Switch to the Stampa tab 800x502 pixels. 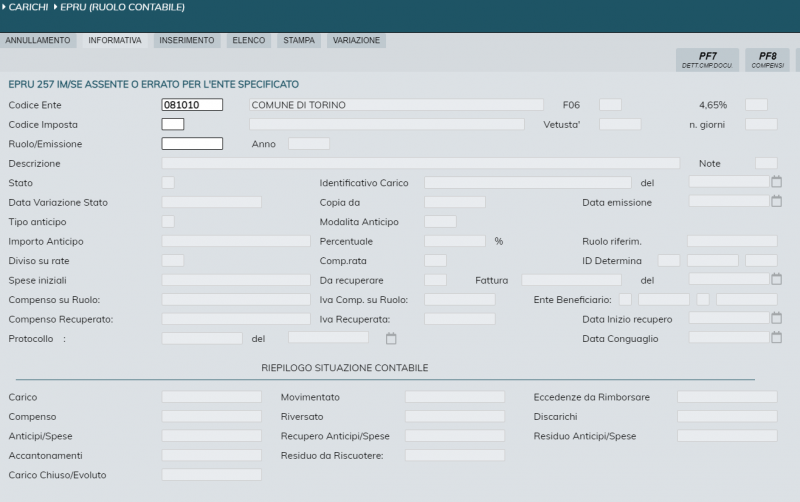tap(298, 41)
